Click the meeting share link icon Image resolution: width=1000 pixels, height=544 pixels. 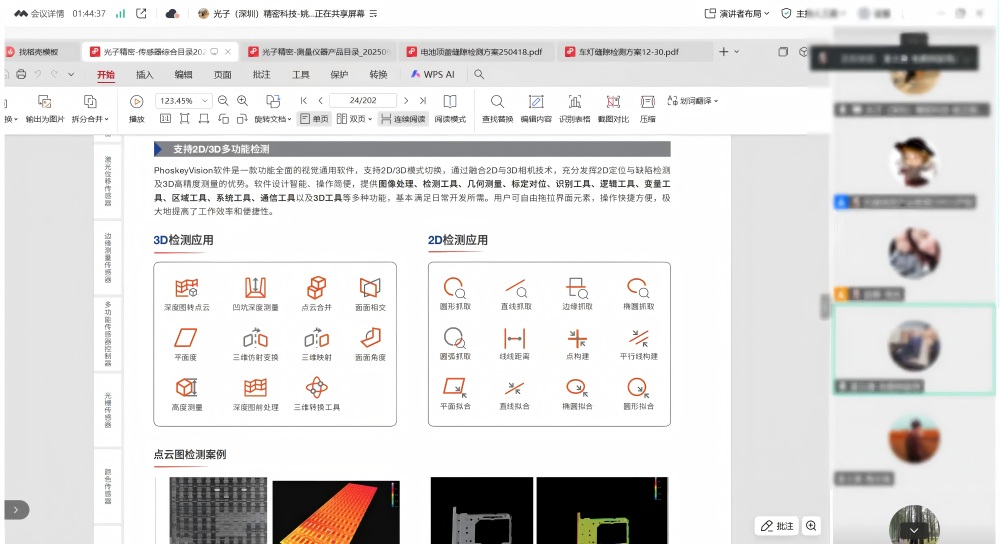[142, 13]
